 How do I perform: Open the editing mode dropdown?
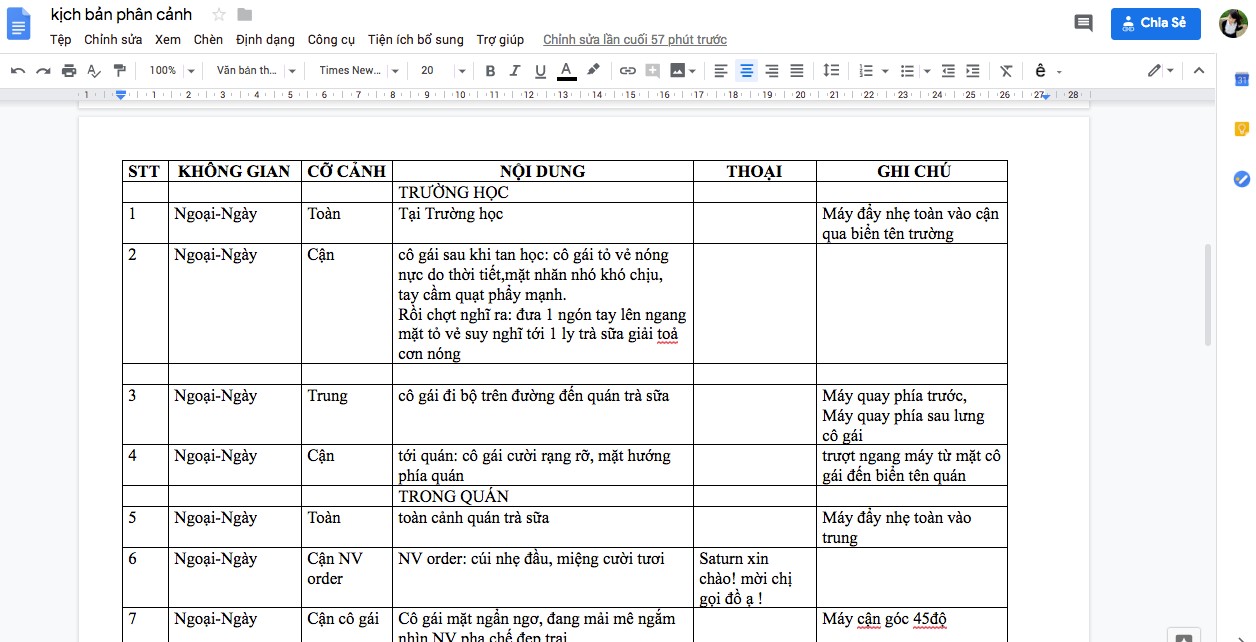(x=1160, y=71)
